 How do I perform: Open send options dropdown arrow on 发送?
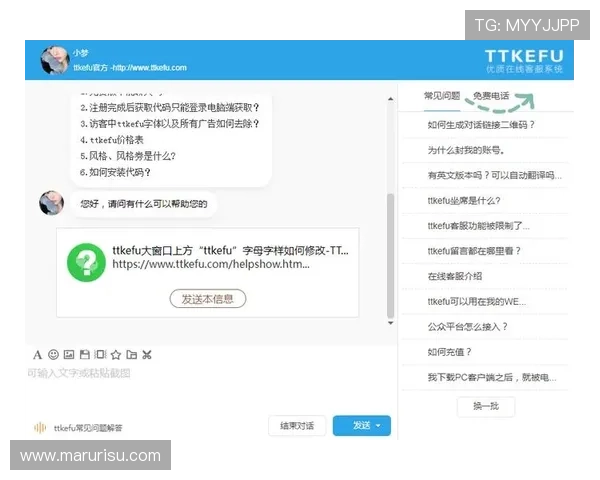pos(378,426)
